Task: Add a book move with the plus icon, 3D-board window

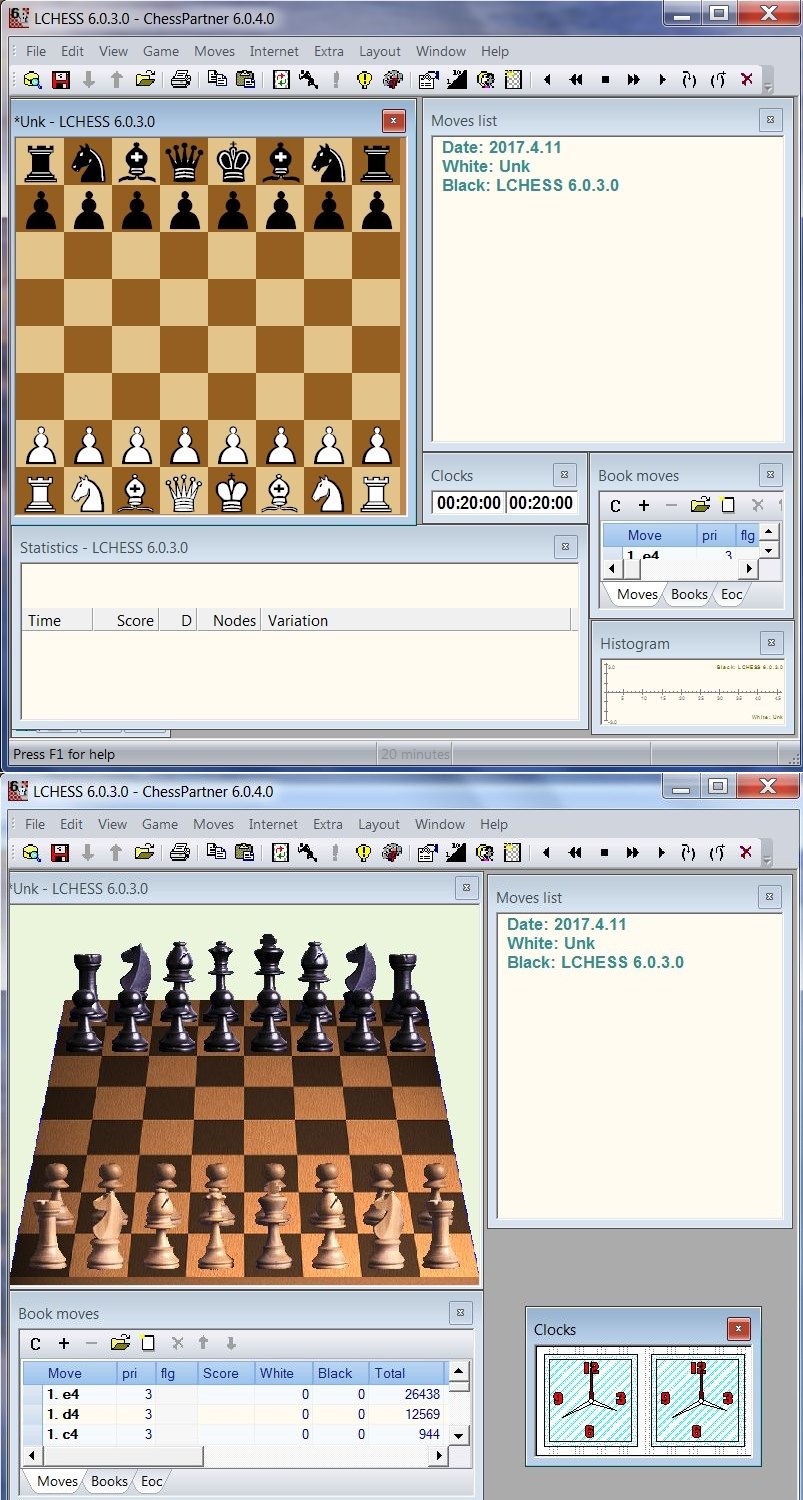Action: coord(64,1344)
